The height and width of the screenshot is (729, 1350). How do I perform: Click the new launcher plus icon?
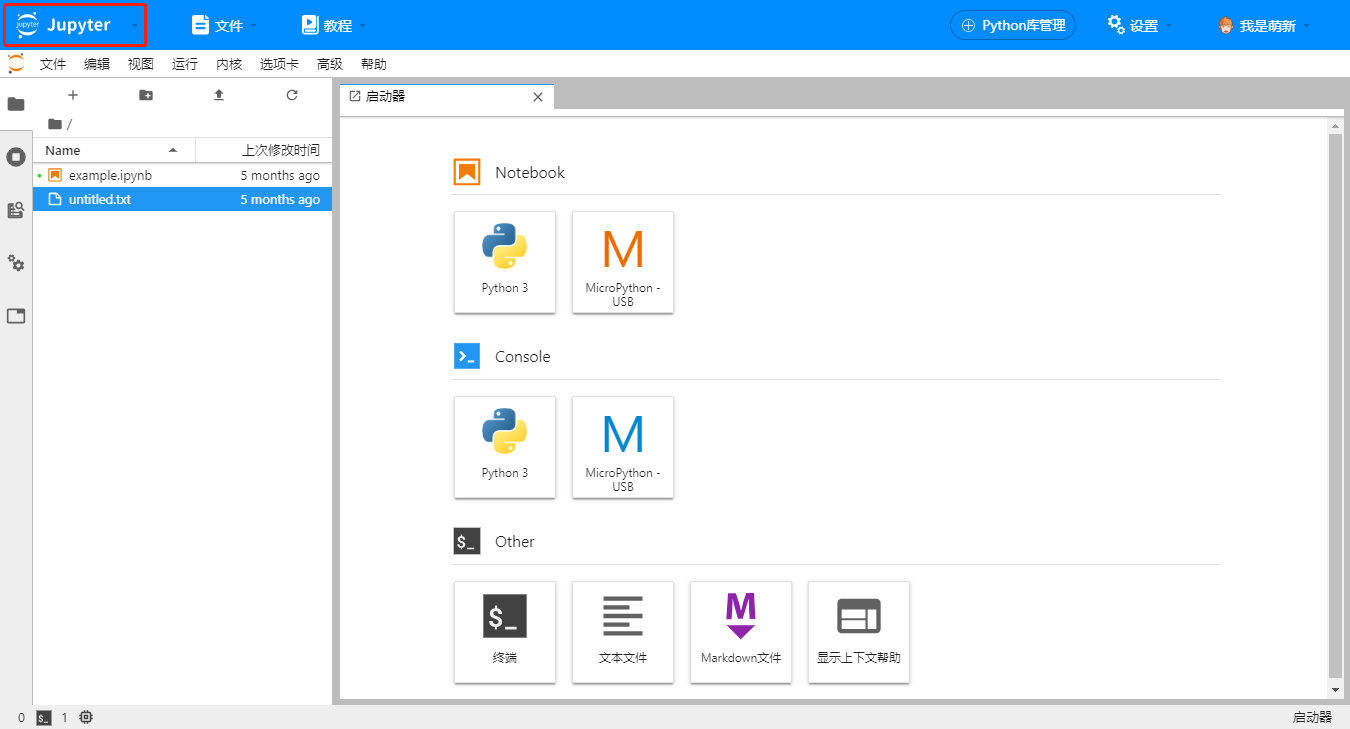(x=72, y=95)
